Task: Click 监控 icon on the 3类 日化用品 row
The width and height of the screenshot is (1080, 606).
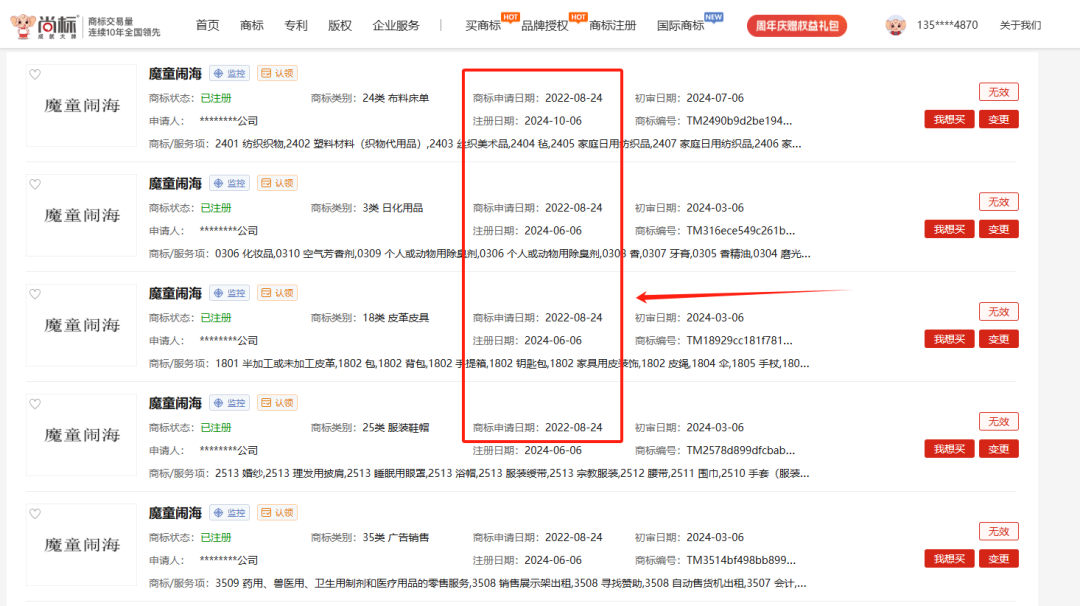Action: point(229,182)
